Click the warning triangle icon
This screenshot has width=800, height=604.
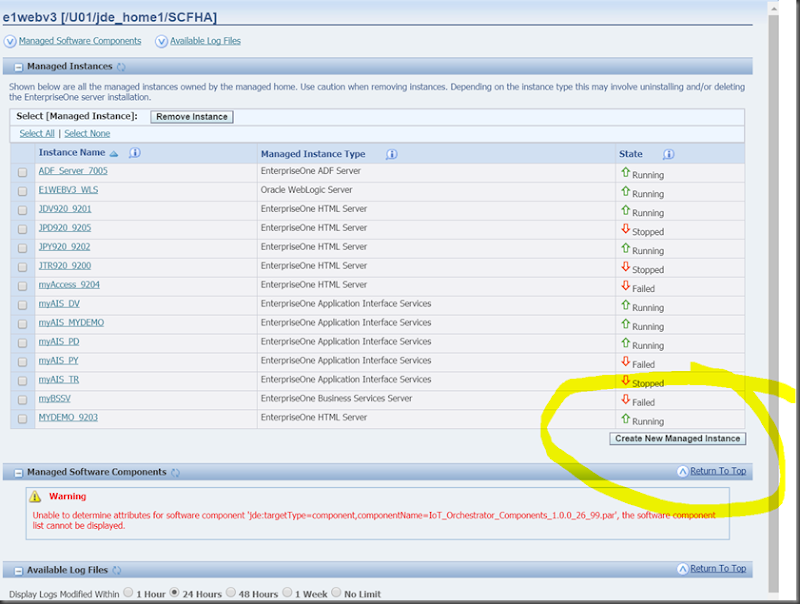(35, 496)
